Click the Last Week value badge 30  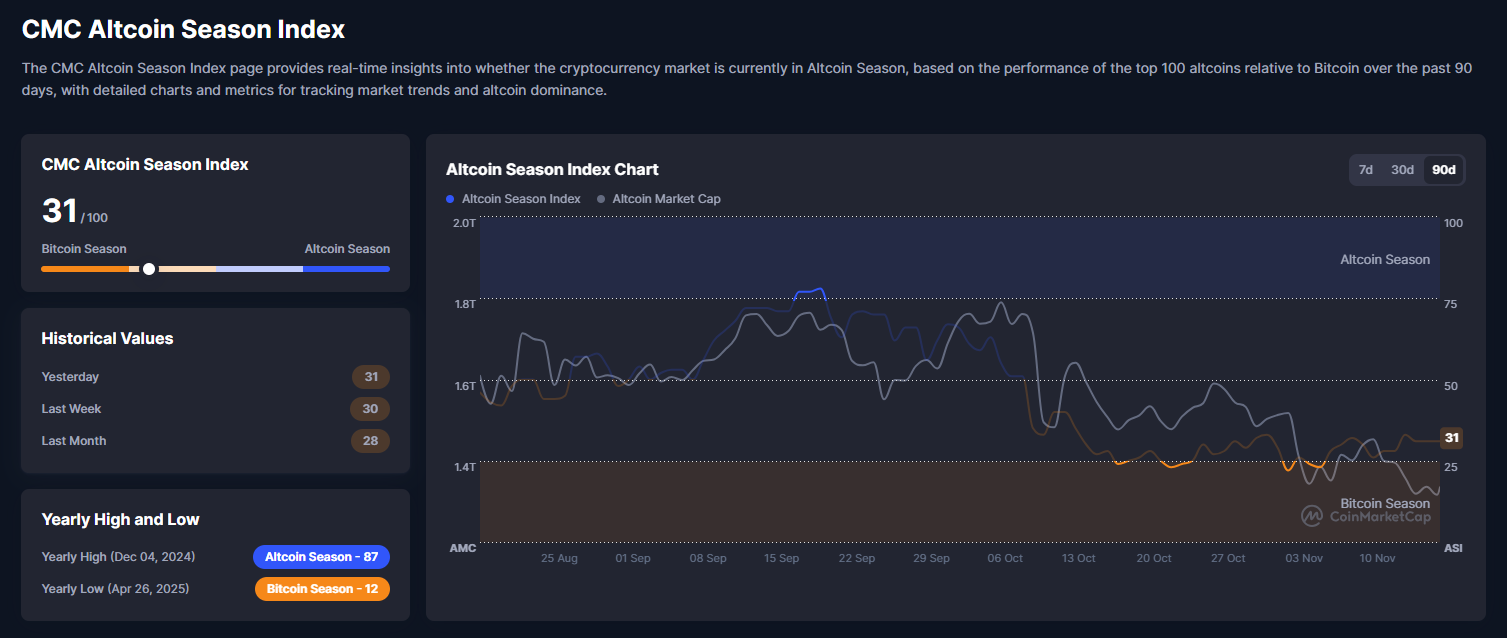[370, 409]
